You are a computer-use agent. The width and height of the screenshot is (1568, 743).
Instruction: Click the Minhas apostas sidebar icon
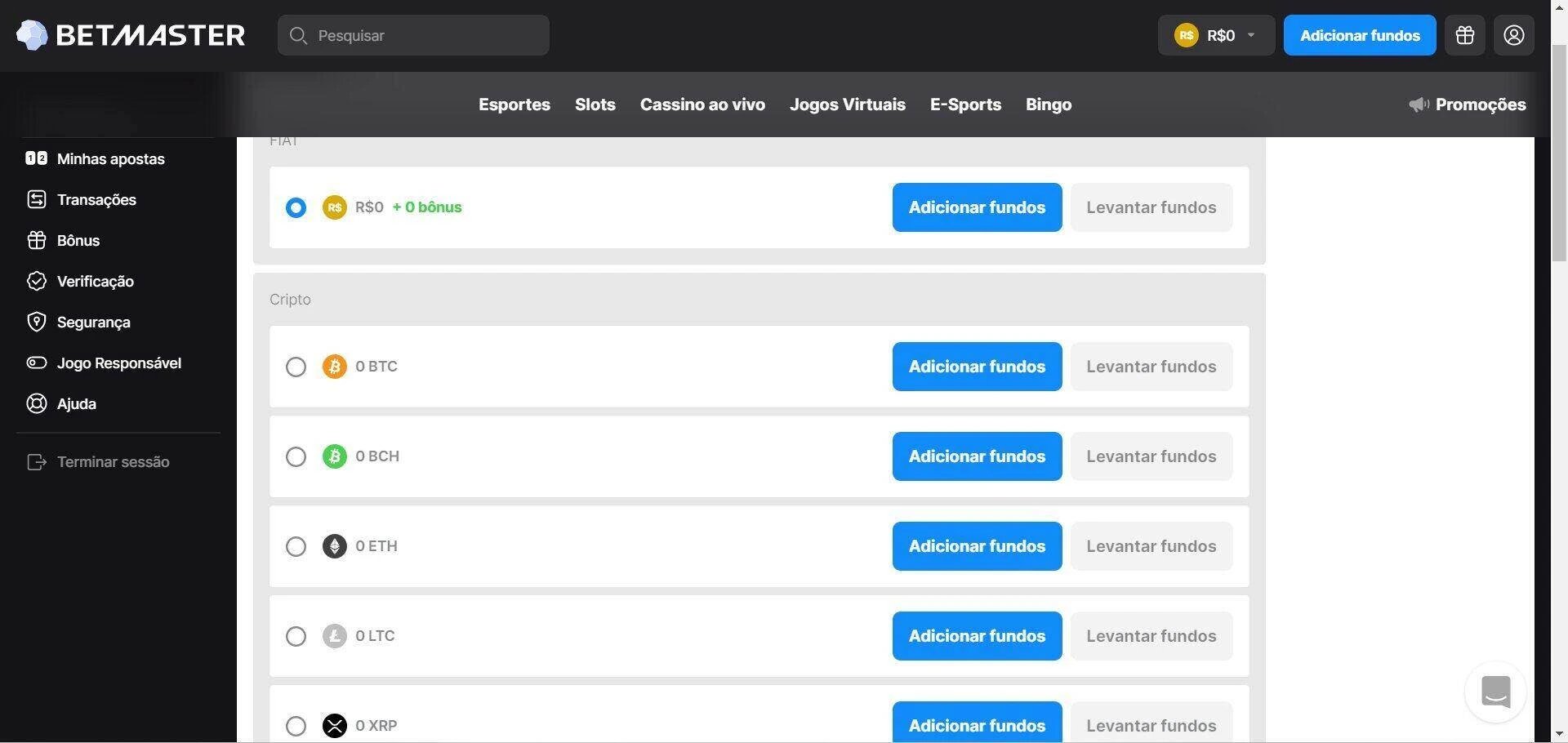(36, 158)
